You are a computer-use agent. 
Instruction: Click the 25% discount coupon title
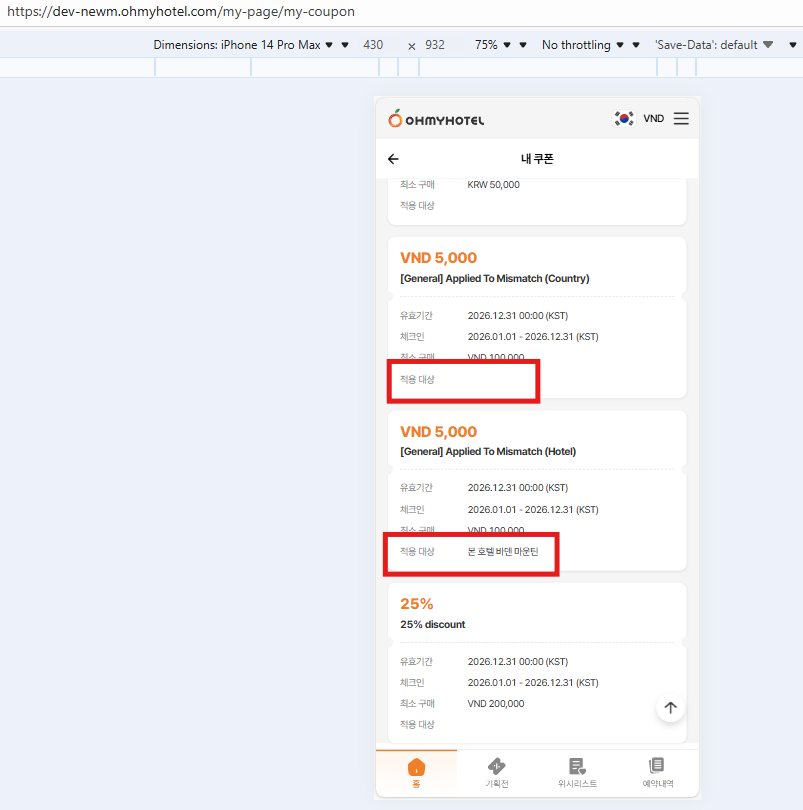pyautogui.click(x=433, y=625)
